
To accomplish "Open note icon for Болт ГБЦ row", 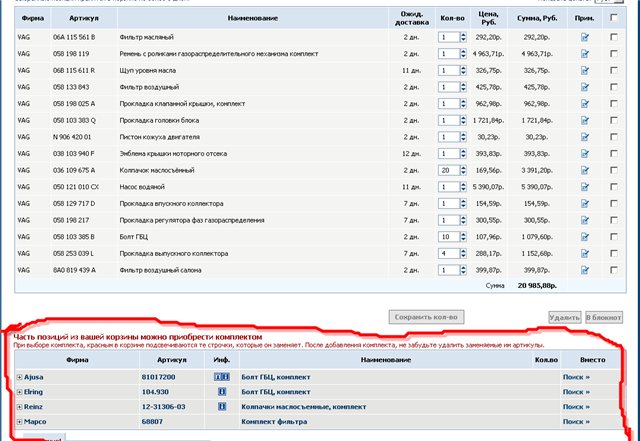I will tap(585, 237).
